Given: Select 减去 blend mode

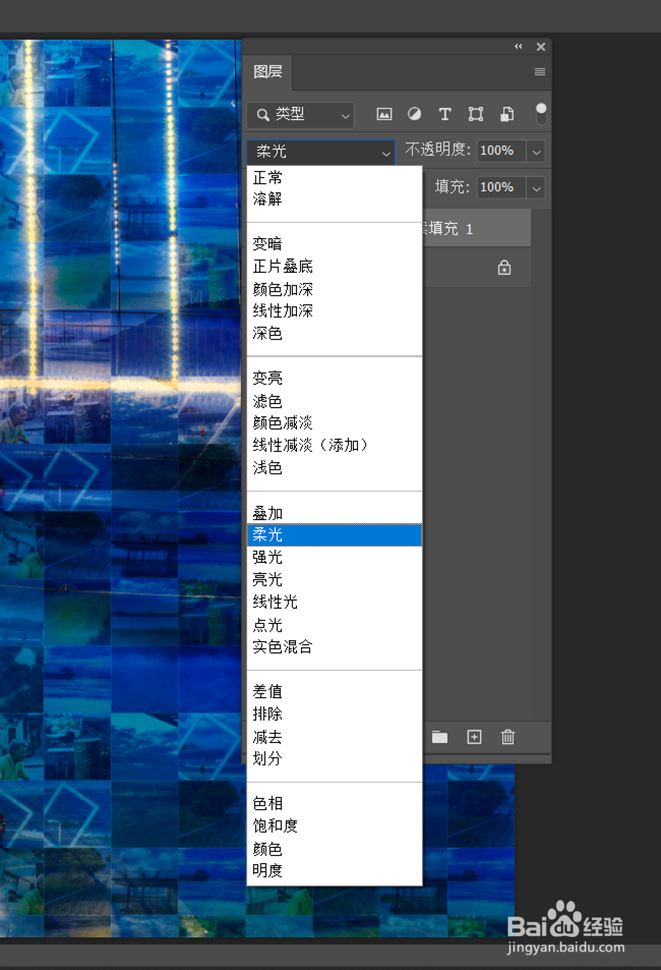Looking at the screenshot, I should tap(335, 737).
